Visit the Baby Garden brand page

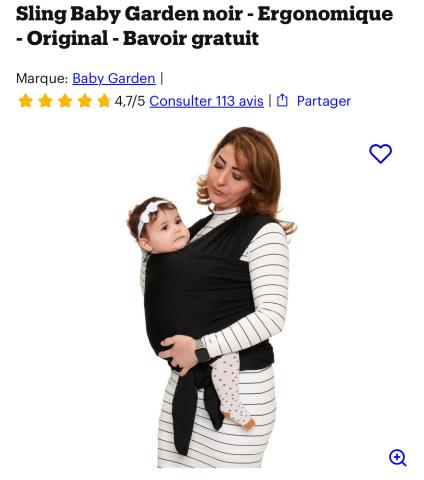(x=114, y=79)
